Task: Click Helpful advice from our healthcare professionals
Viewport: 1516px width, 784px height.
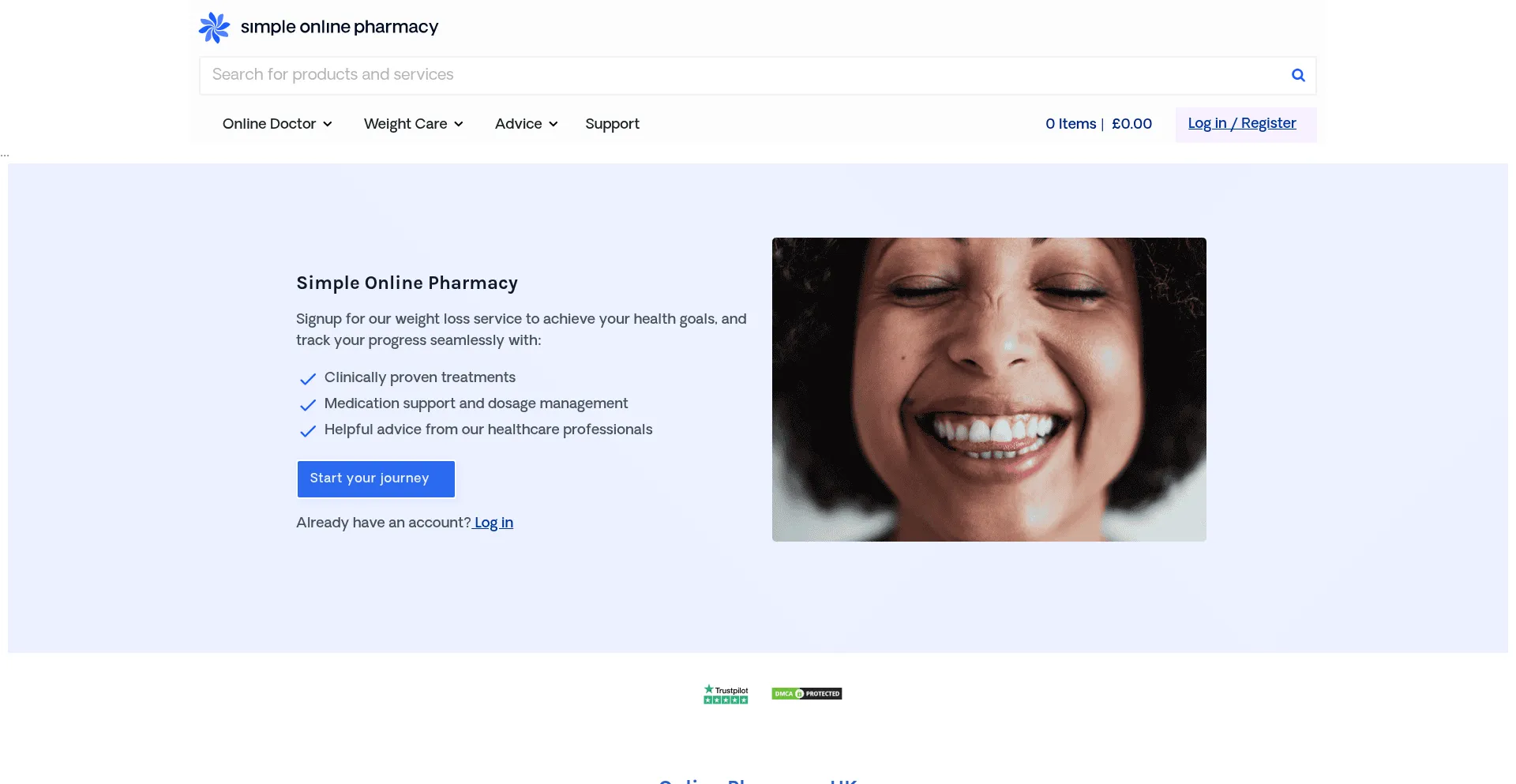Action: click(x=489, y=430)
